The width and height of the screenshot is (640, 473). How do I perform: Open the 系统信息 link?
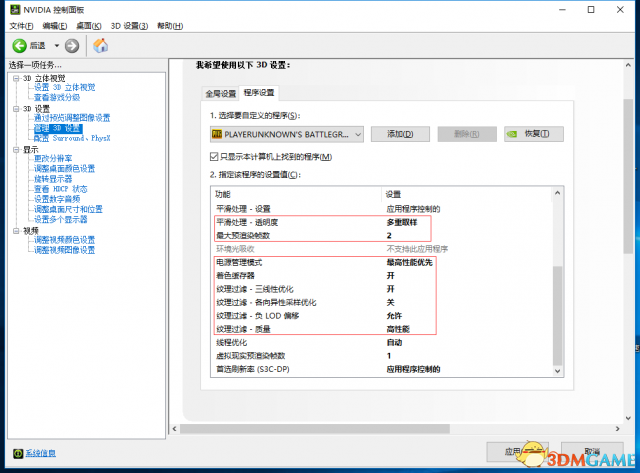(x=41, y=453)
